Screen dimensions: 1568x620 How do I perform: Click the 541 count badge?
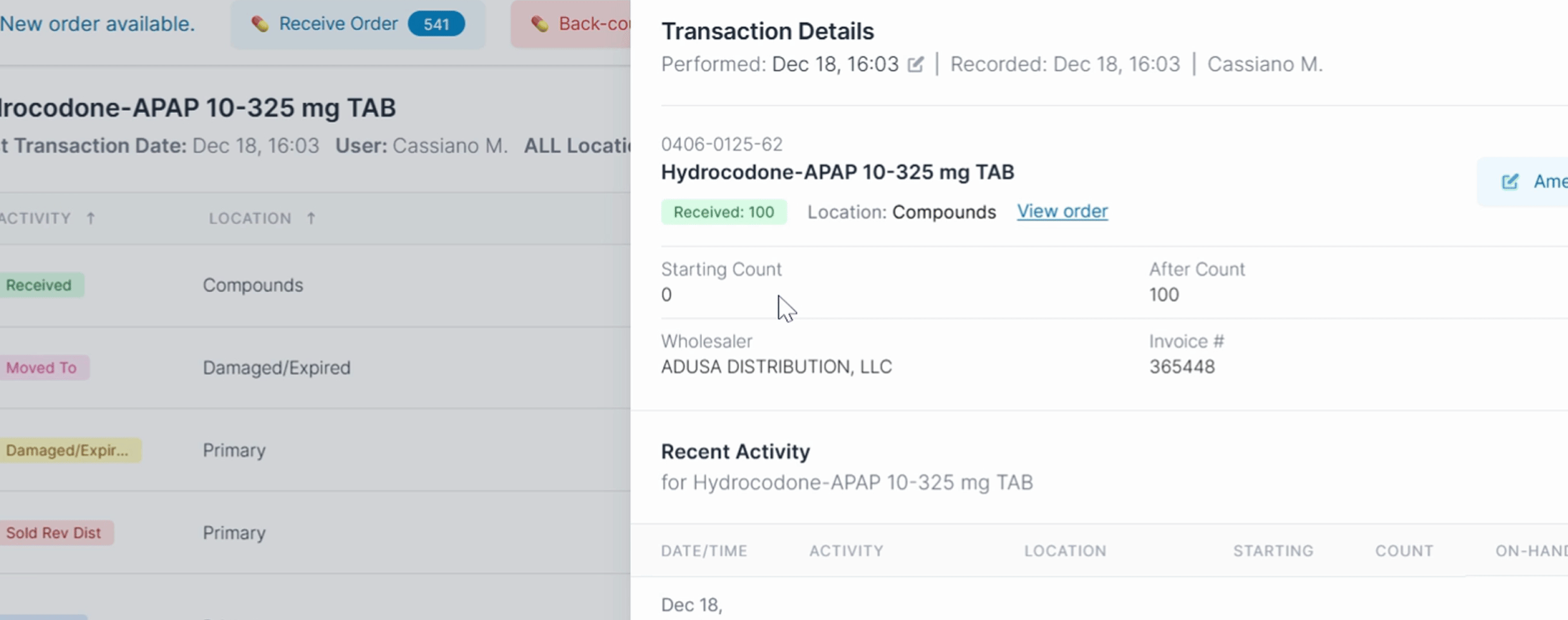point(436,24)
